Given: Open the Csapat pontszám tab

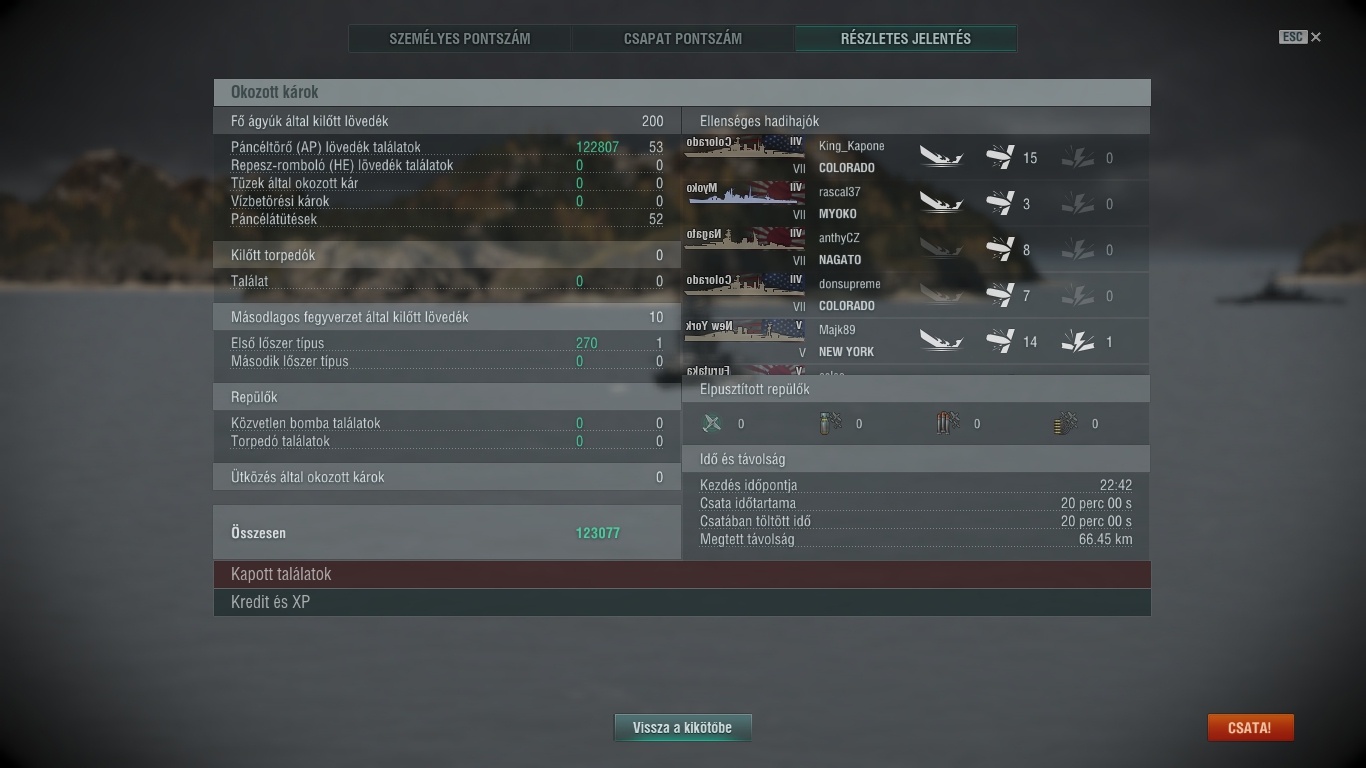Looking at the screenshot, I should tap(683, 39).
